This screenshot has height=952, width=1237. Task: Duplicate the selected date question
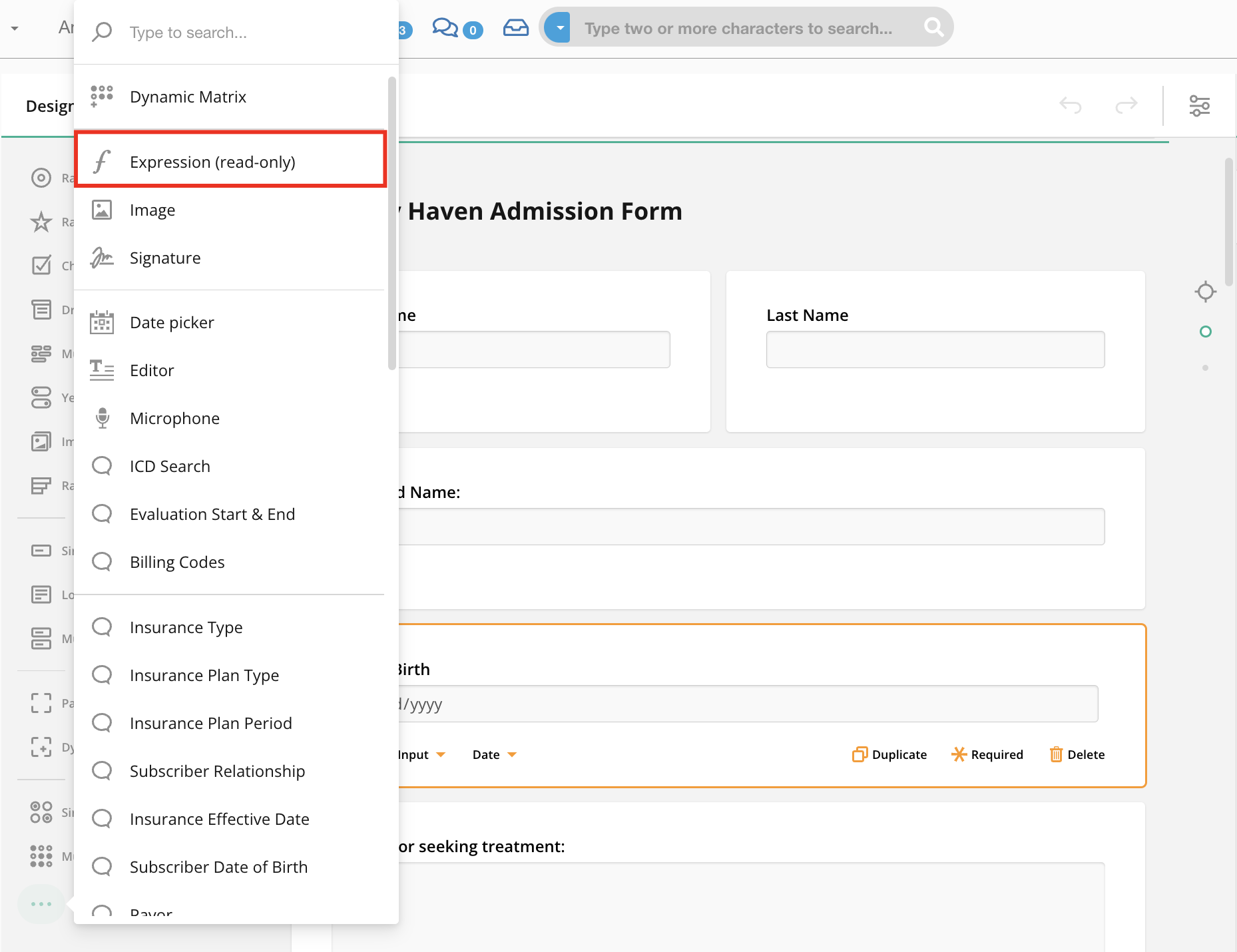(x=889, y=754)
